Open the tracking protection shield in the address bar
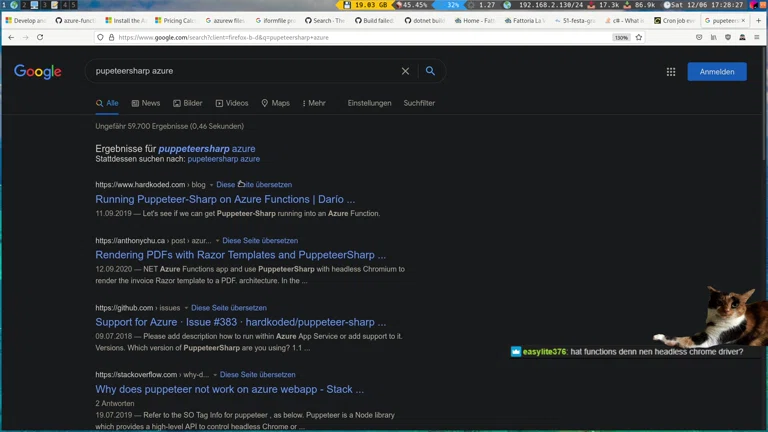The image size is (768, 432). point(100,37)
